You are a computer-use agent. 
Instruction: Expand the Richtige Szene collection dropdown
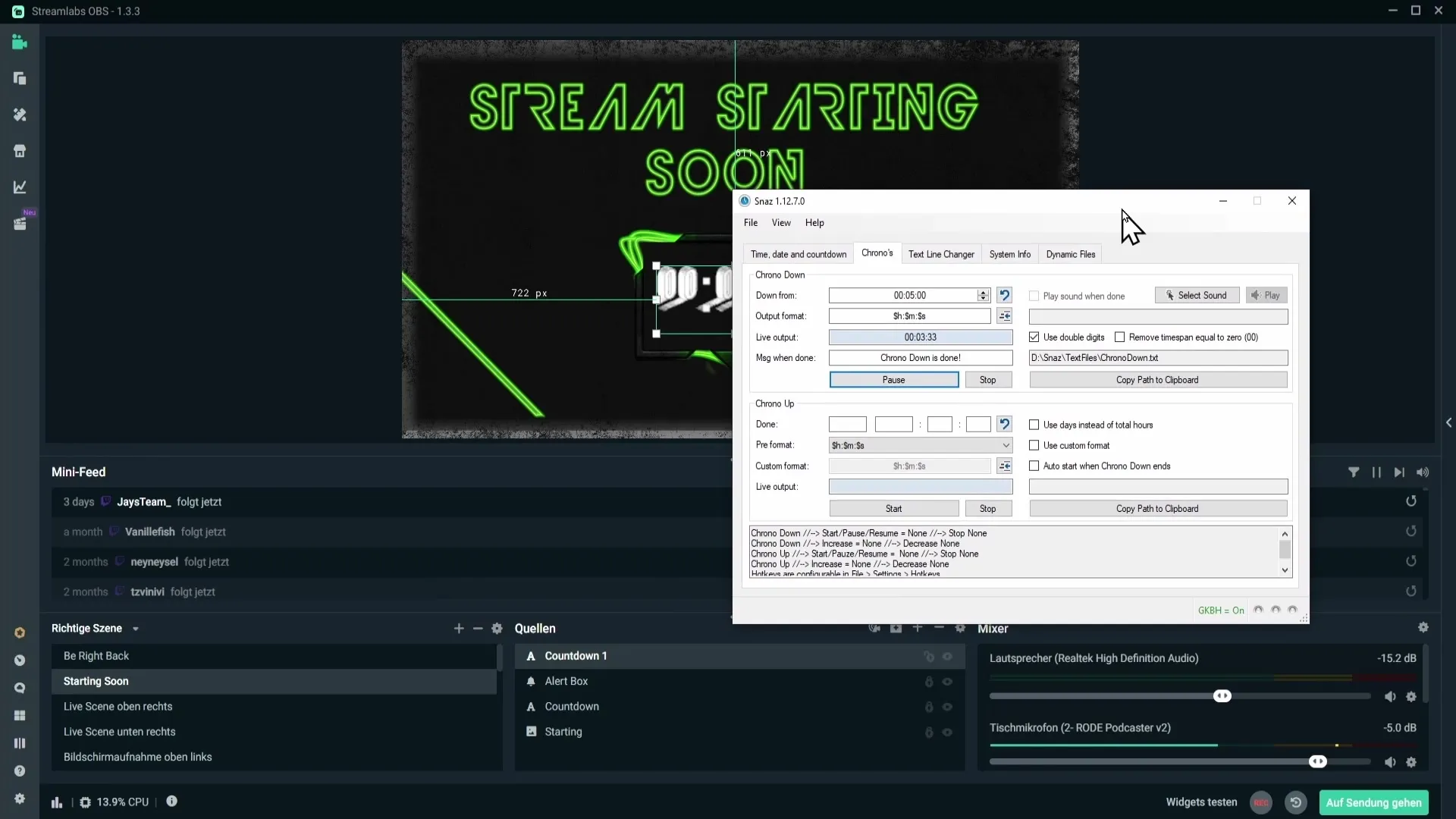coord(136,629)
